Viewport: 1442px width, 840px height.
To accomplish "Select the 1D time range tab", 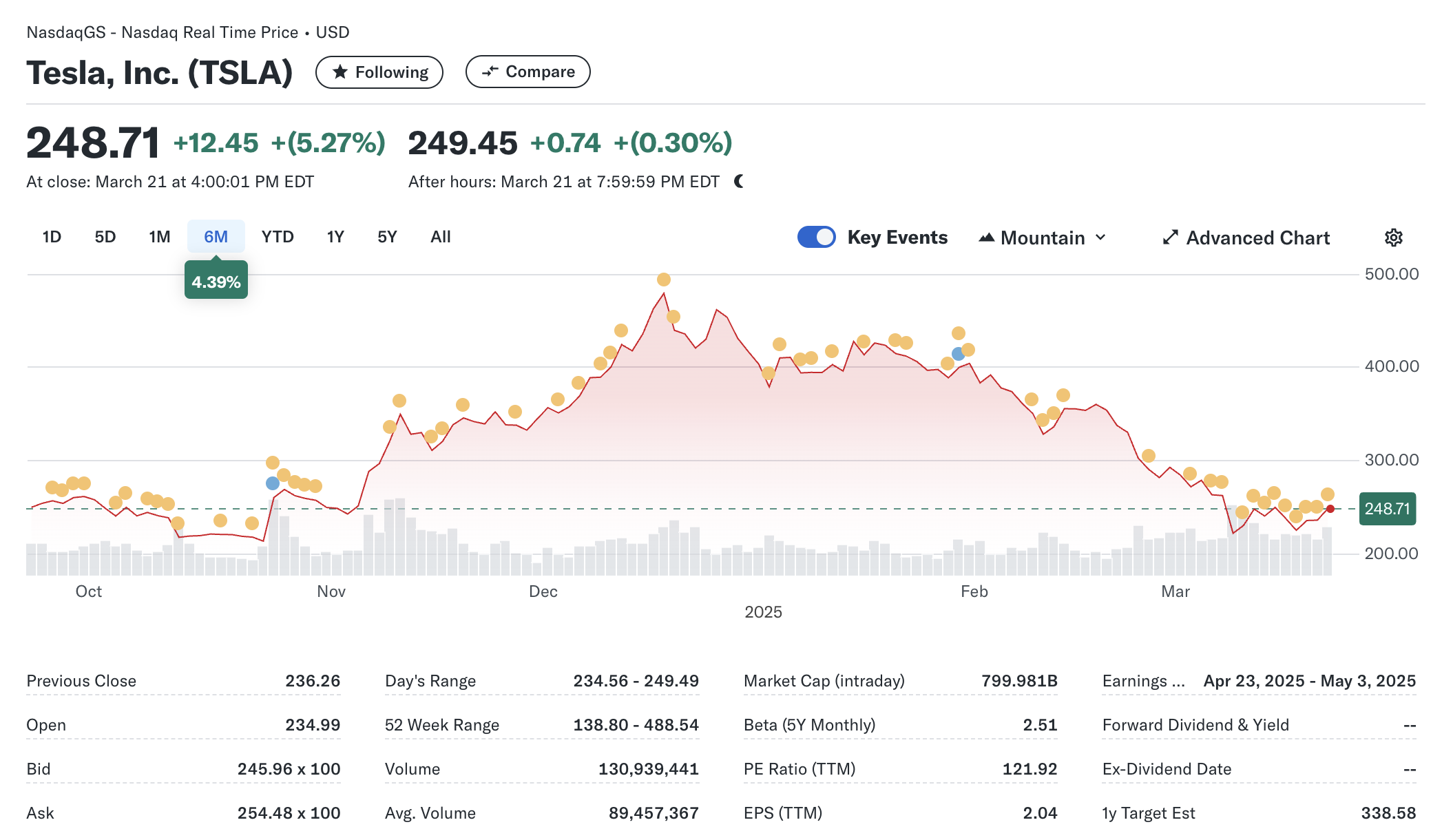I will click(x=52, y=237).
